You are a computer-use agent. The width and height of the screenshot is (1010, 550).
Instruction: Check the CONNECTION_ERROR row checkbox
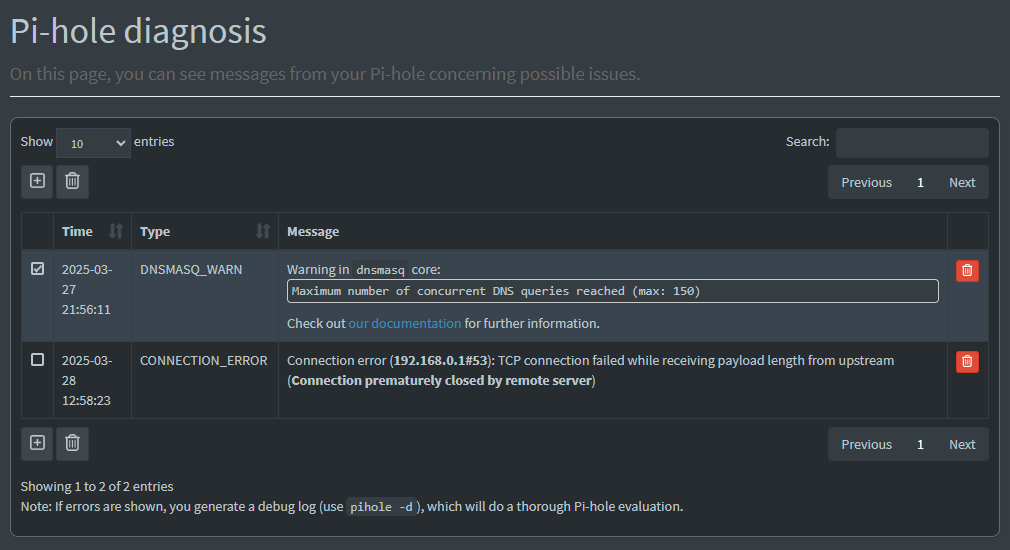coord(38,360)
